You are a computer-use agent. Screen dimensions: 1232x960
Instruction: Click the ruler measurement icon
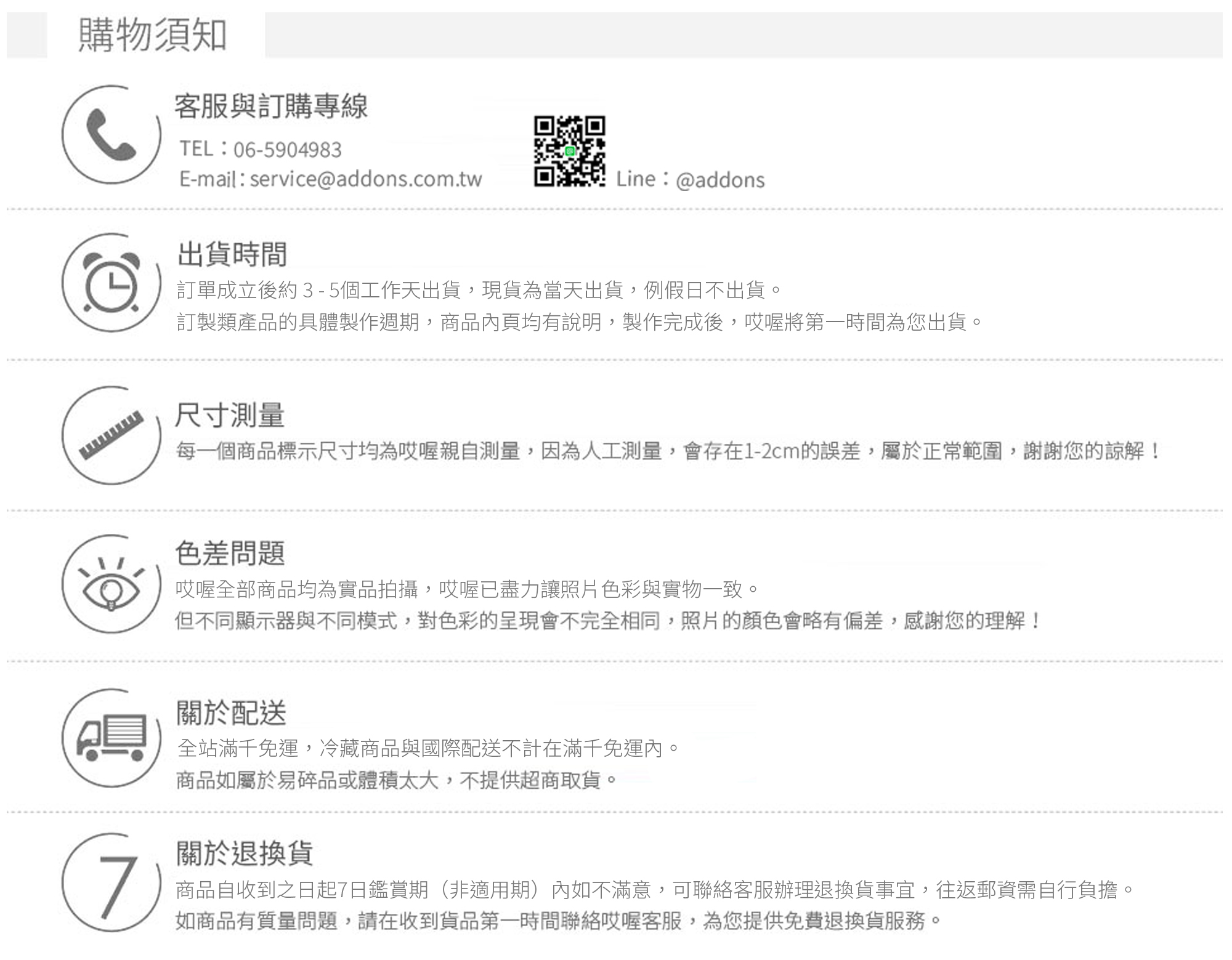pos(111,435)
